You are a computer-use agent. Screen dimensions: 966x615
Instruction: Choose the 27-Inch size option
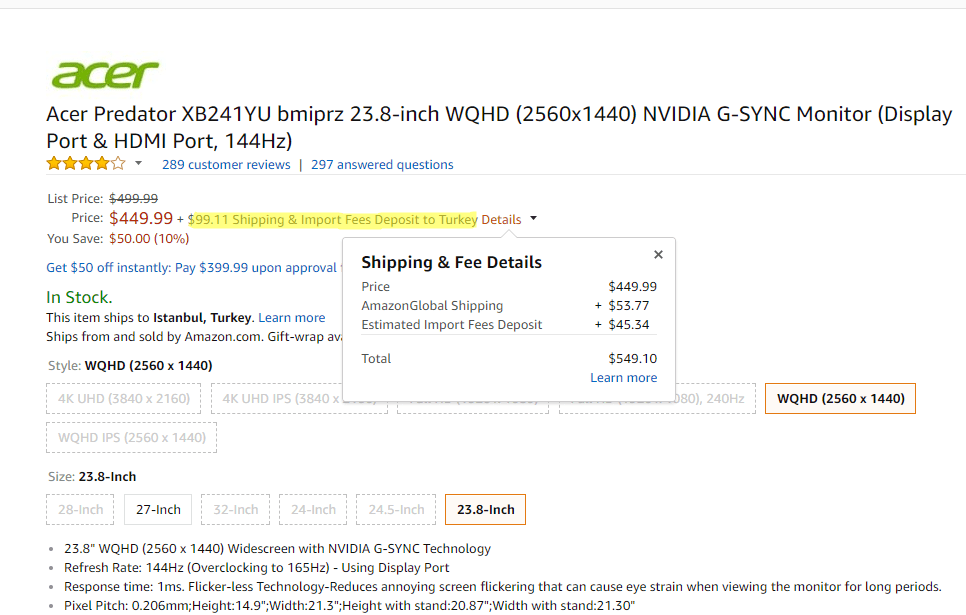(158, 510)
